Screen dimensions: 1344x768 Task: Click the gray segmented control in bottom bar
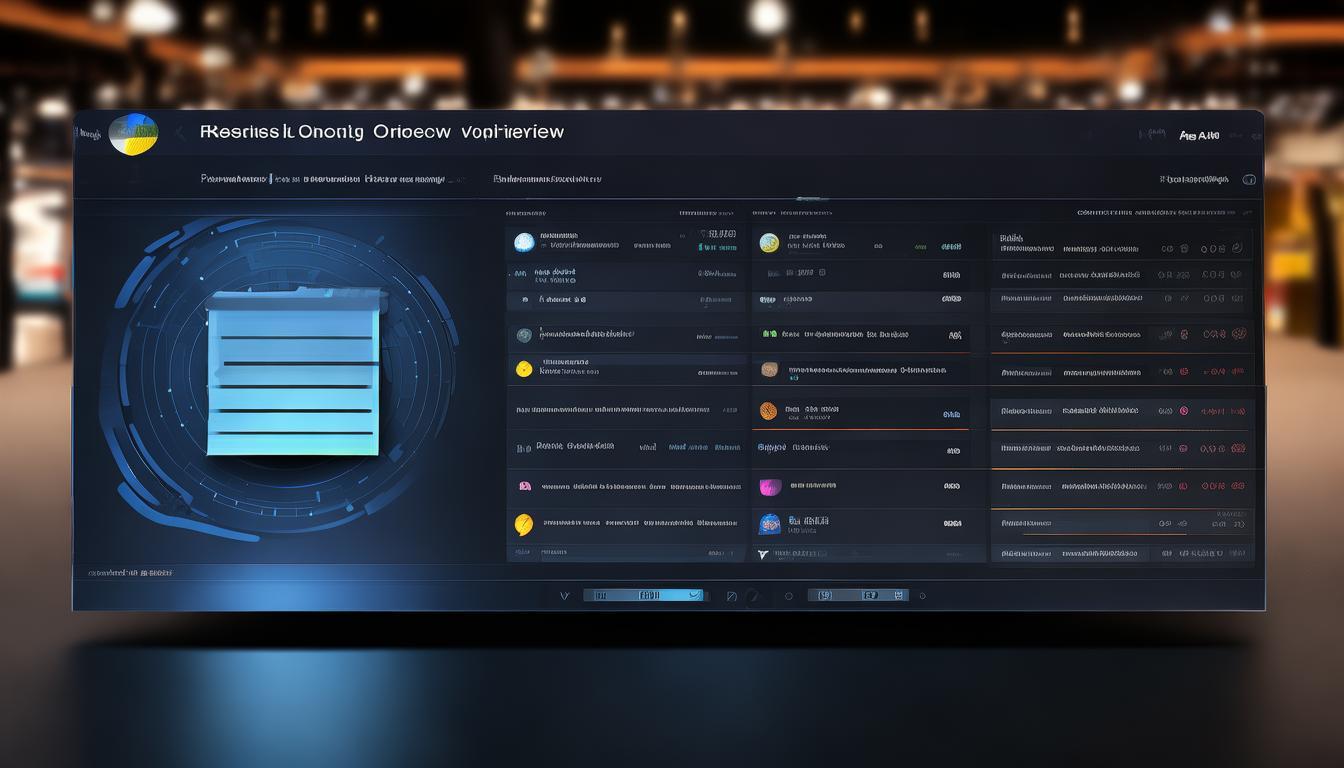pyautogui.click(x=858, y=595)
